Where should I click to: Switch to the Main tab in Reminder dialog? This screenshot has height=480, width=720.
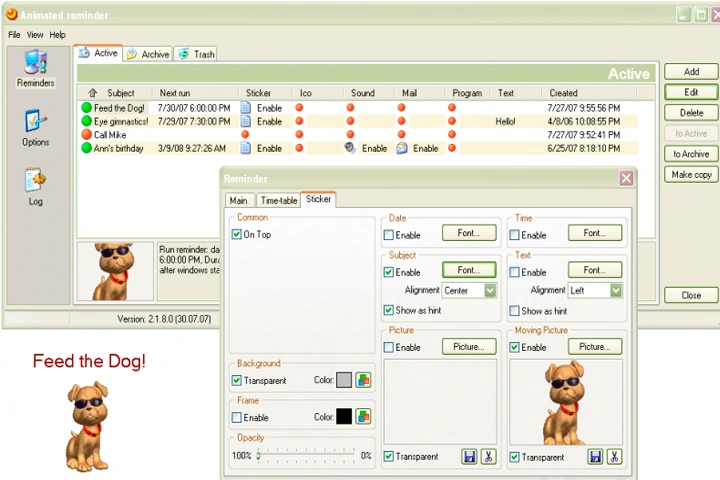pos(239,200)
